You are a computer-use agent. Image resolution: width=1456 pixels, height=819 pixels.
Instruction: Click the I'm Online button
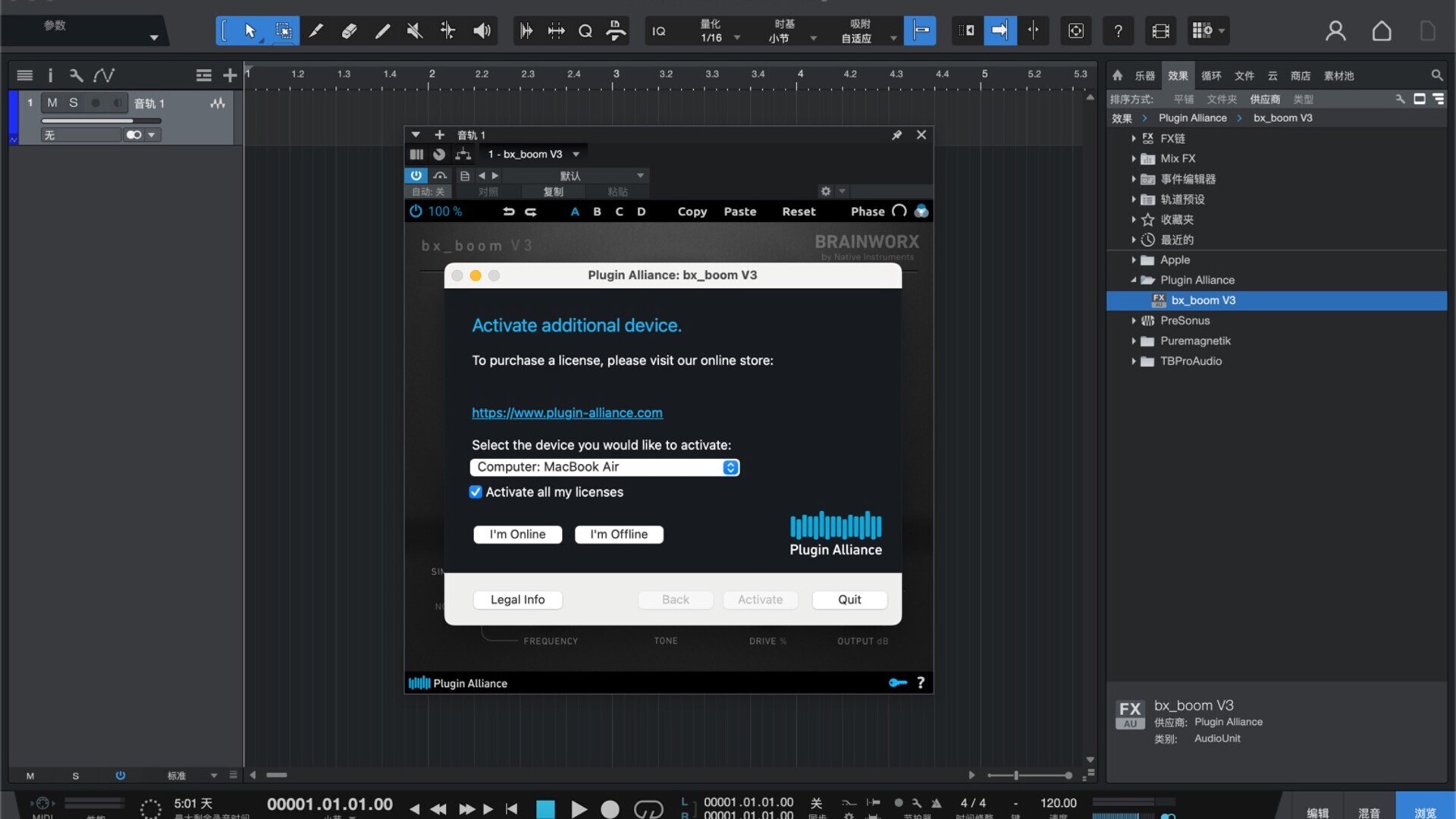click(517, 535)
